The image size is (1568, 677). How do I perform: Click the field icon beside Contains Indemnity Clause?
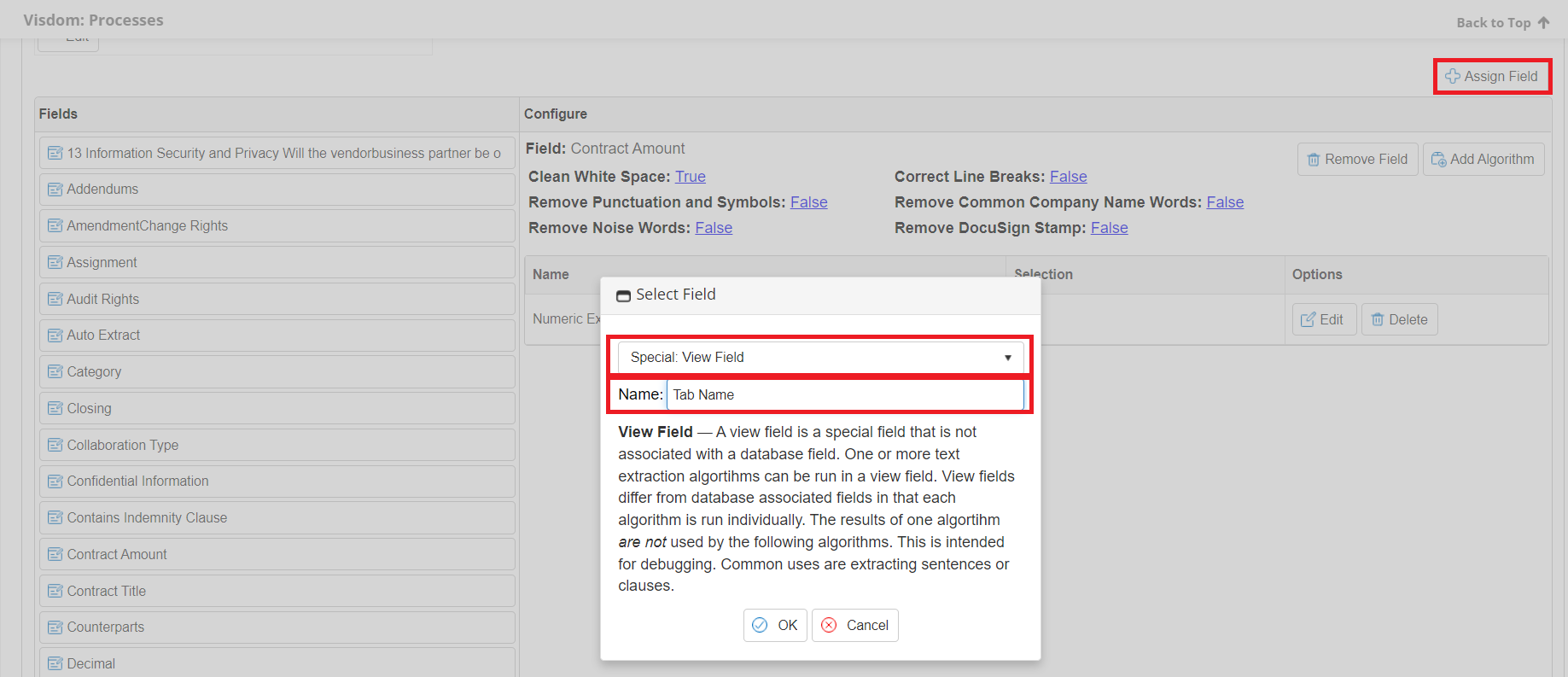(55, 518)
